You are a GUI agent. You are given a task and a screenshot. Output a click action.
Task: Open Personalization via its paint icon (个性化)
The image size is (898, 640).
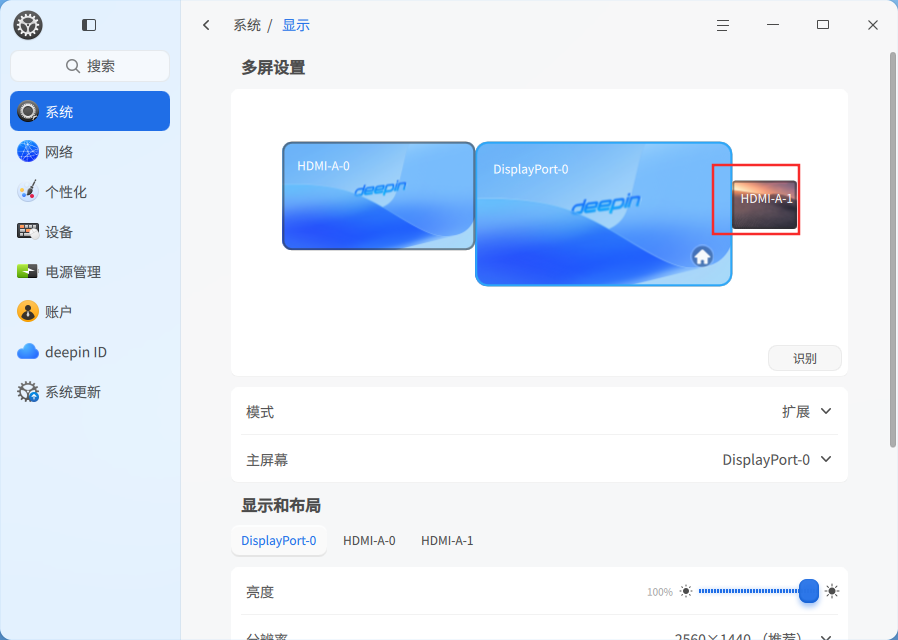pos(27,191)
